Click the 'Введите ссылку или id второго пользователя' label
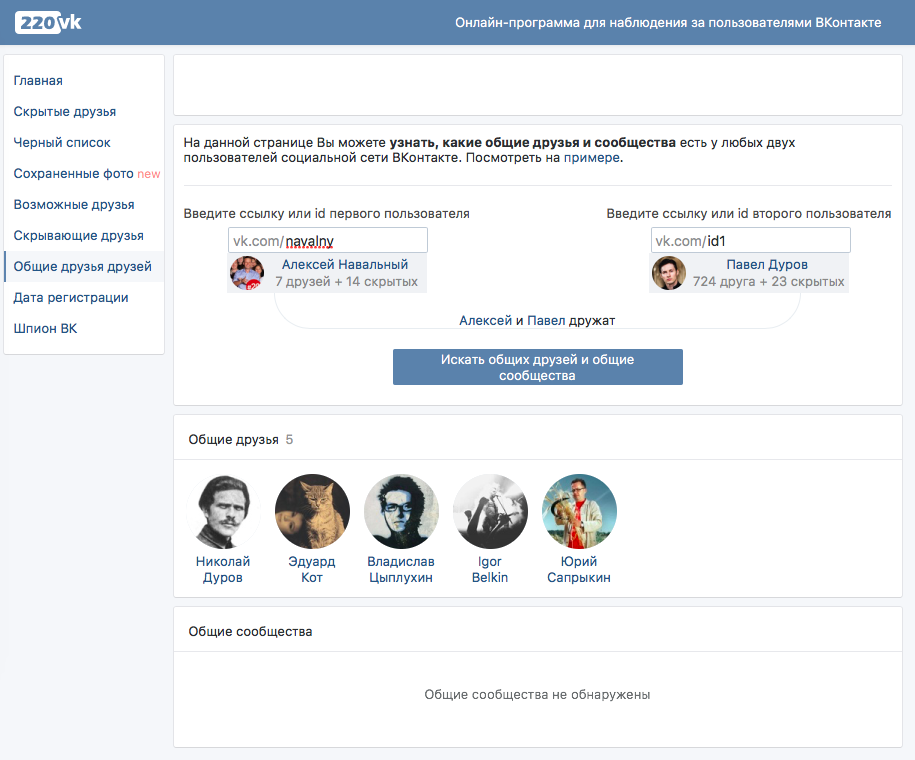This screenshot has height=760, width=915. click(x=749, y=214)
